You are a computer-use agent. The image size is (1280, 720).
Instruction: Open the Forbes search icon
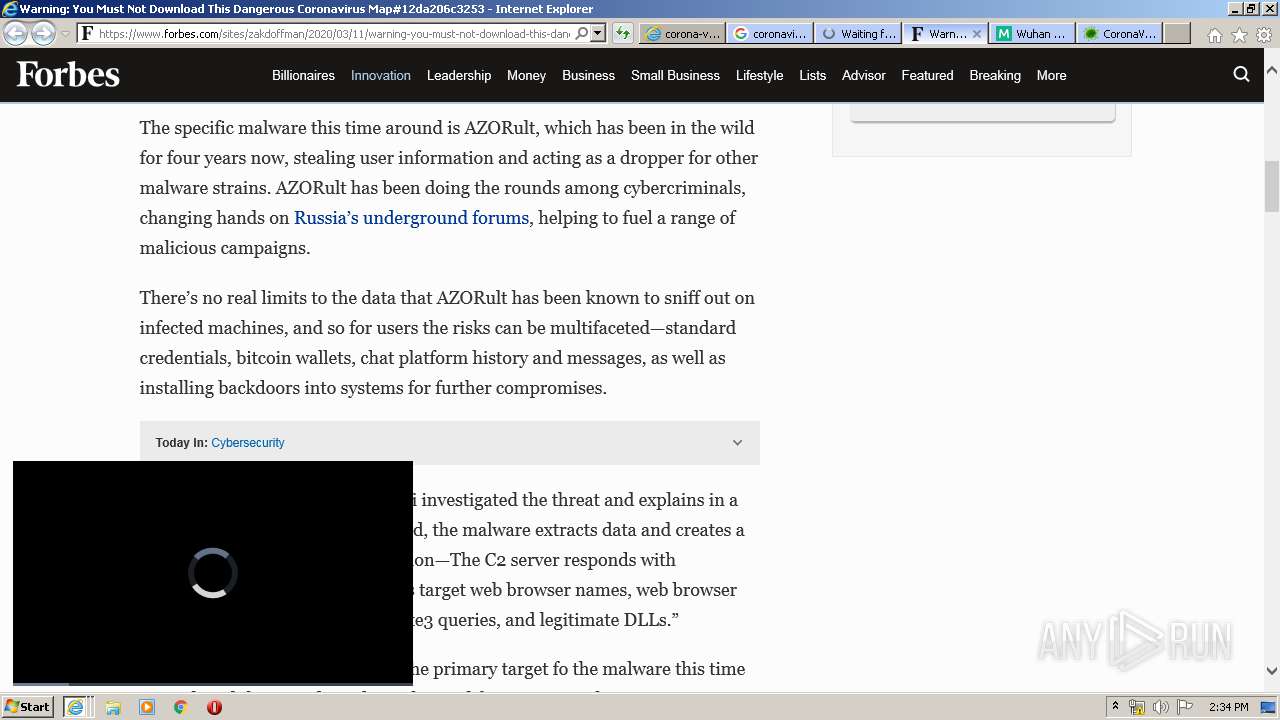(1241, 74)
